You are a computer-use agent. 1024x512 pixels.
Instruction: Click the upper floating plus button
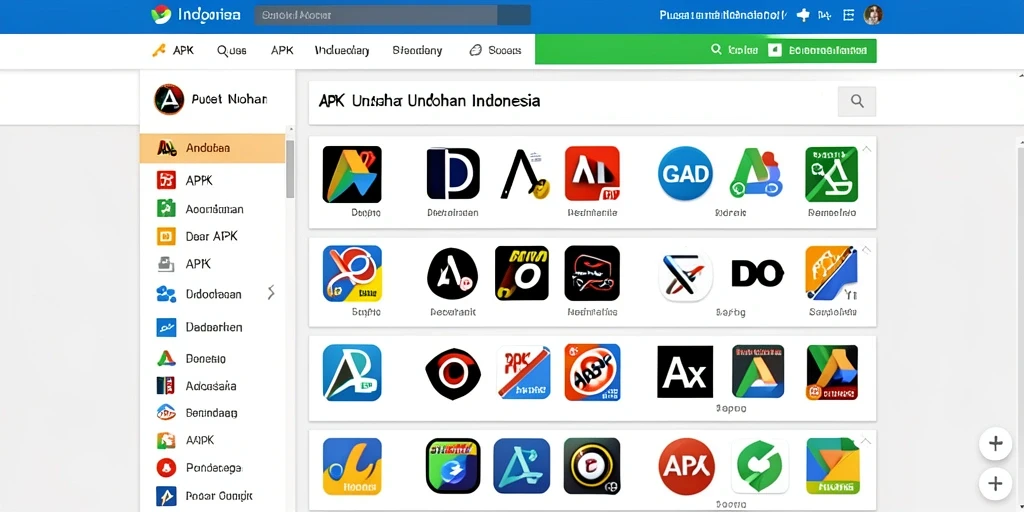click(x=995, y=444)
